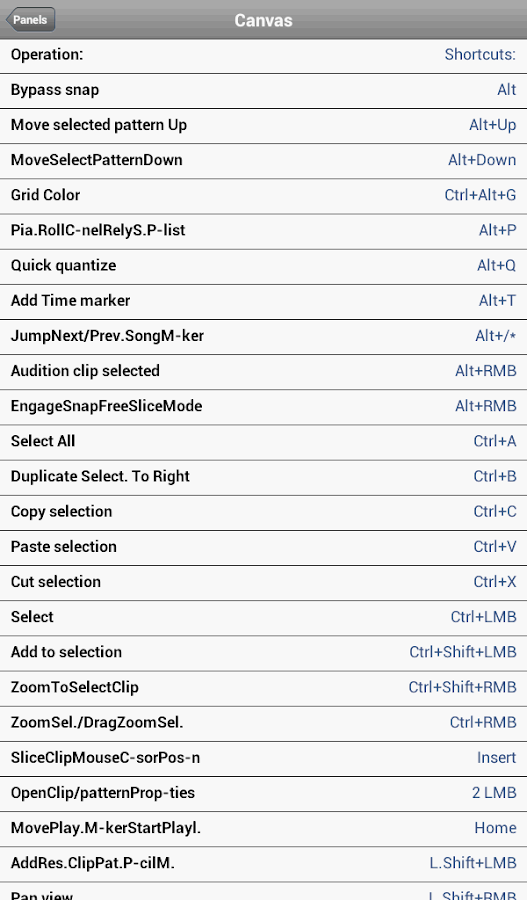Choose the Select All row
Screen dimensions: 527x900
pyautogui.click(x=264, y=442)
